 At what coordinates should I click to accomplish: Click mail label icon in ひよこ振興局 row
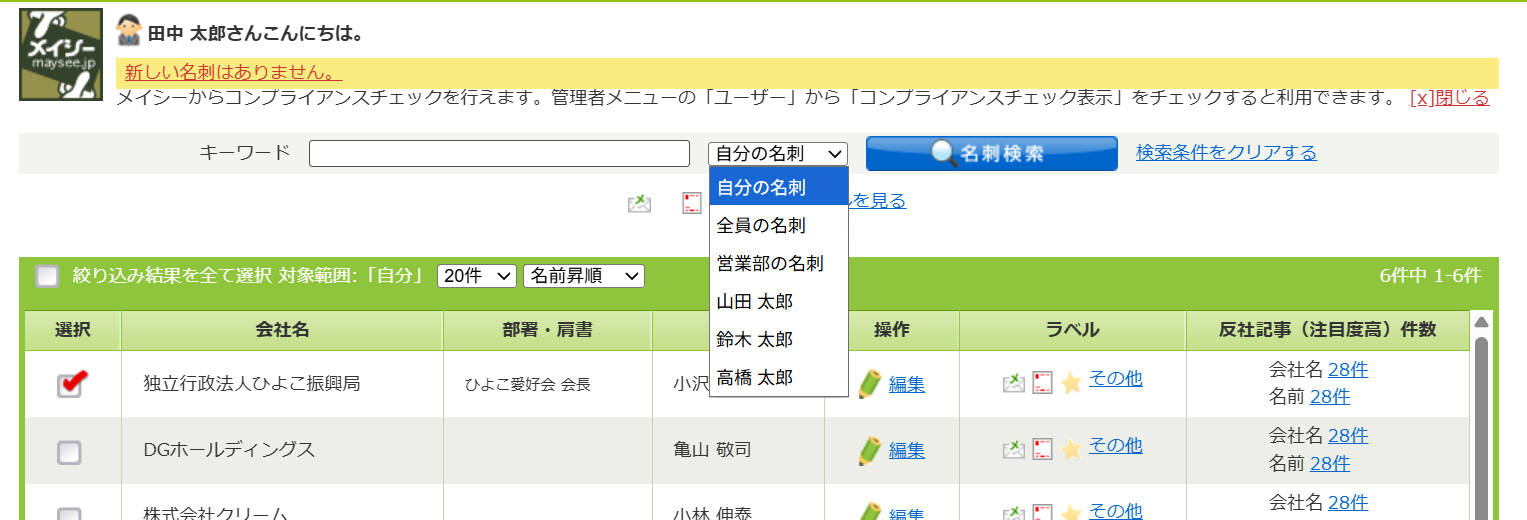[x=1014, y=383]
